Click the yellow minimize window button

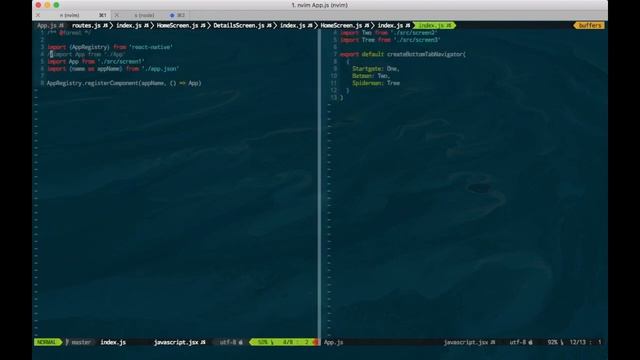click(47, 5)
